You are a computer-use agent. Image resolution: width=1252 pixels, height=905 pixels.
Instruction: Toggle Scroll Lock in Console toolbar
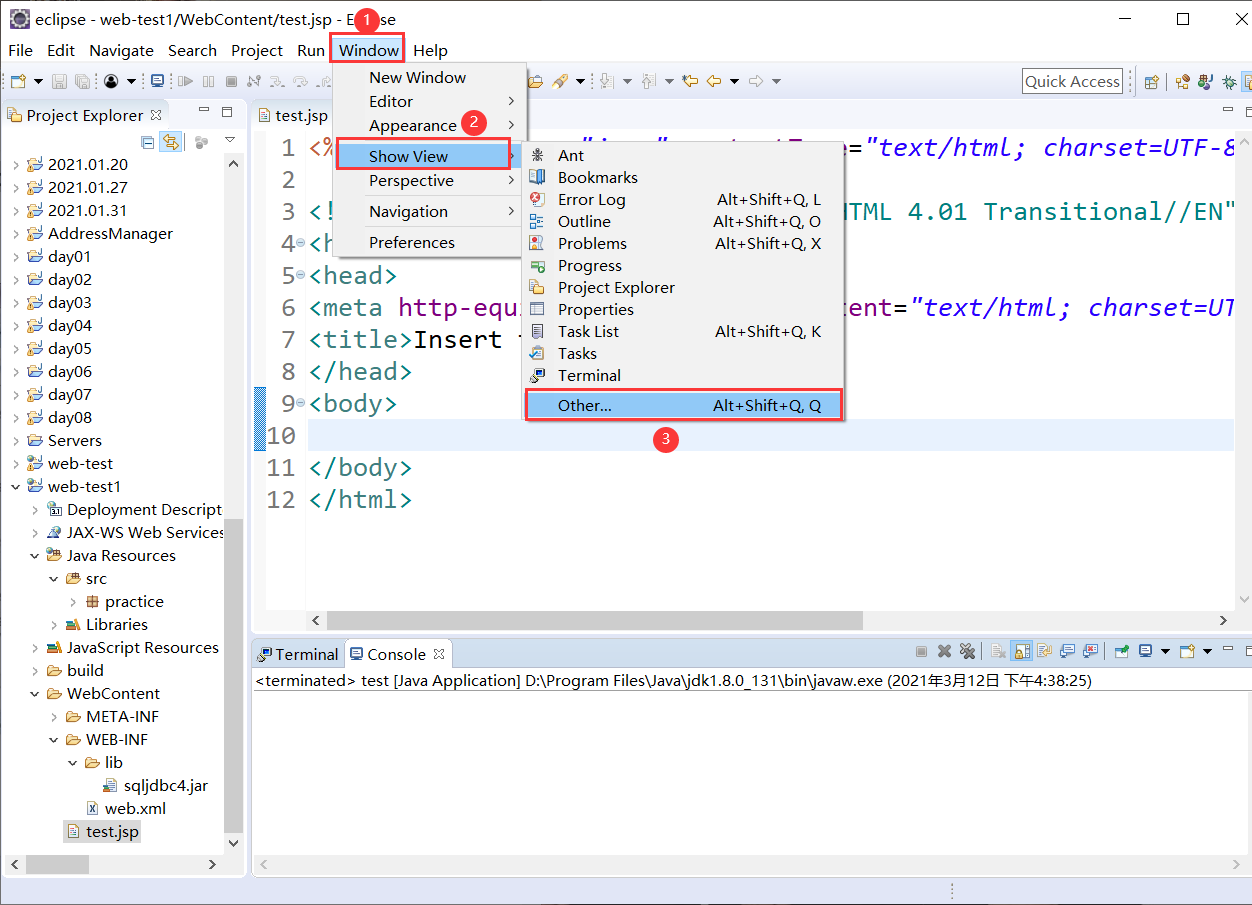[1020, 652]
